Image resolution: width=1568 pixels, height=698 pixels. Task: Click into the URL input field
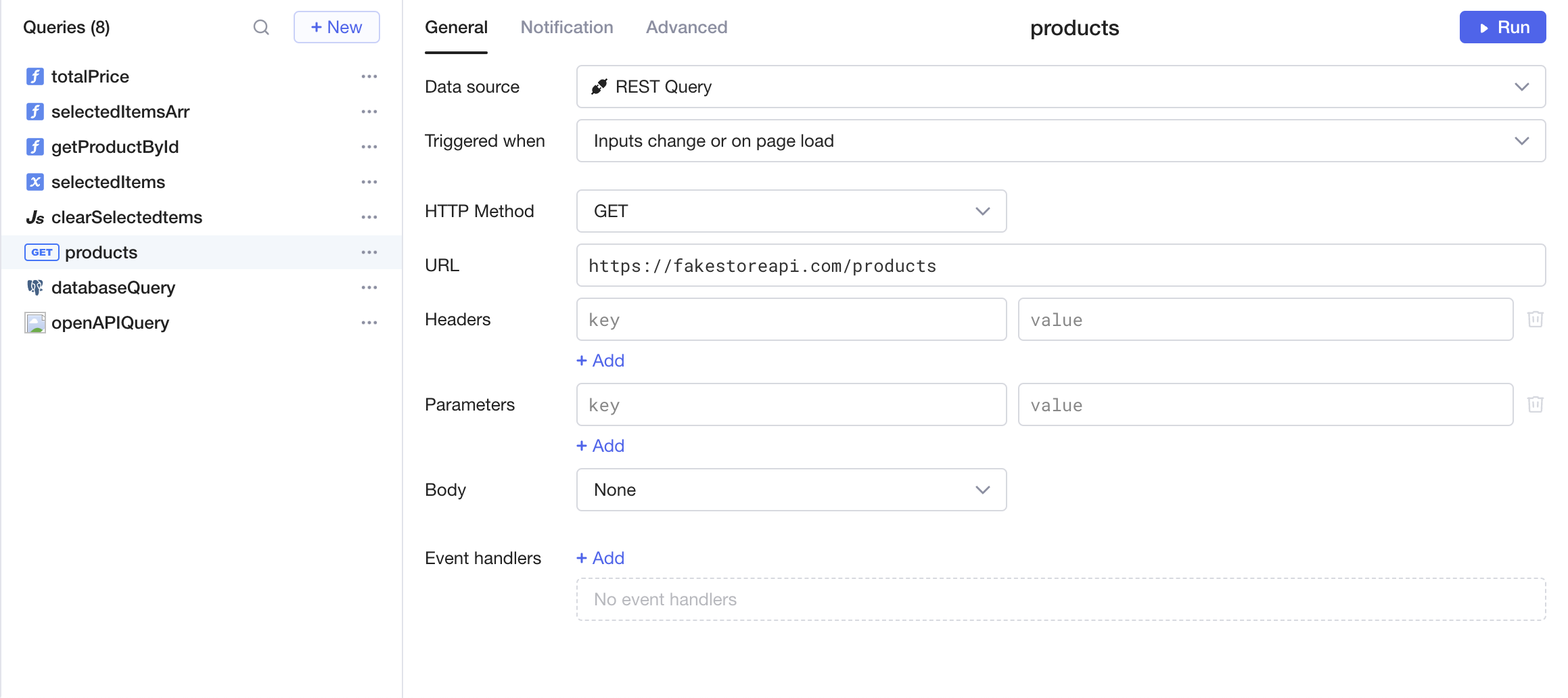[1060, 265]
